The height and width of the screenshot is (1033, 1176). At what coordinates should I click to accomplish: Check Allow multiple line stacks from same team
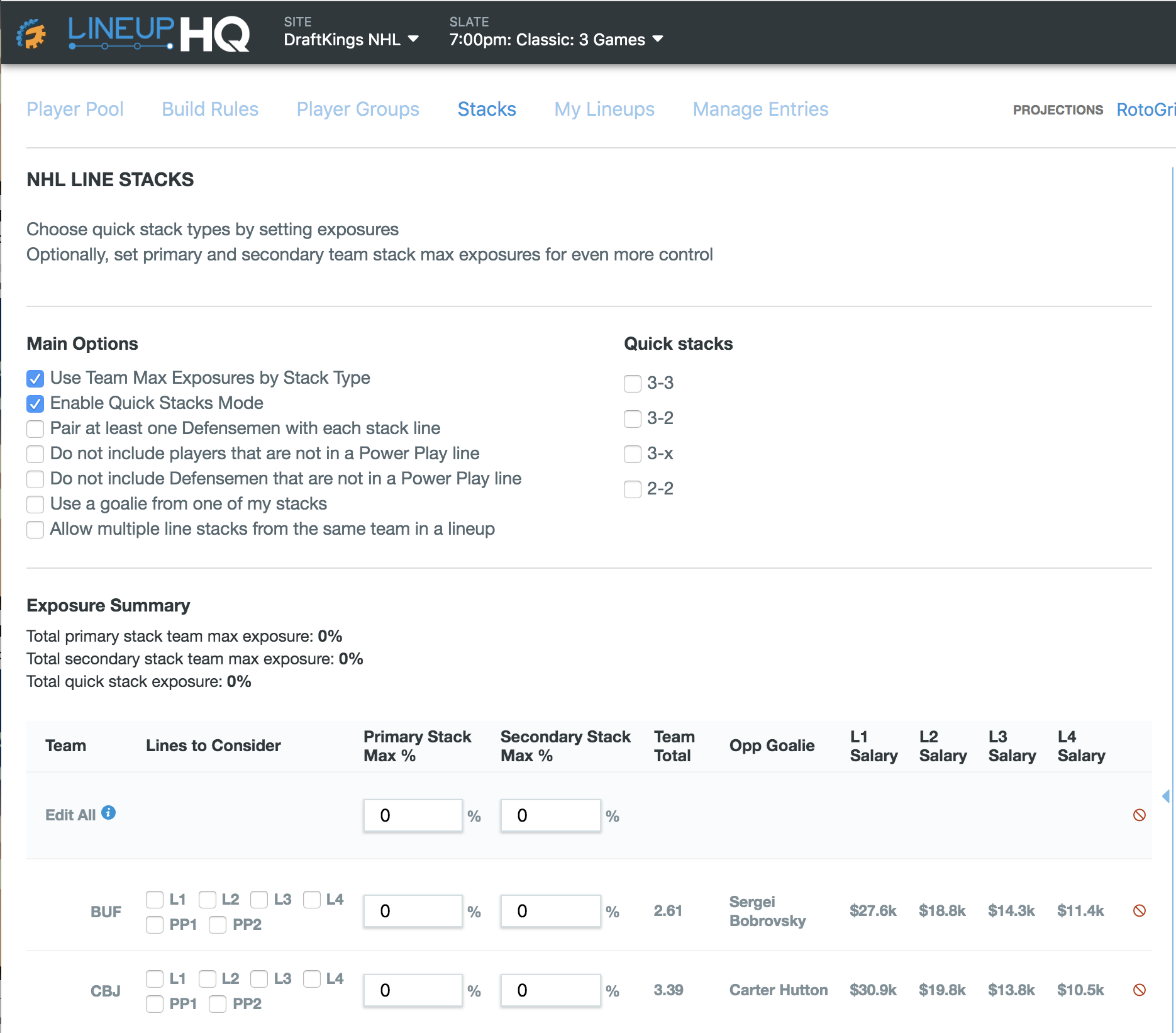coord(35,530)
